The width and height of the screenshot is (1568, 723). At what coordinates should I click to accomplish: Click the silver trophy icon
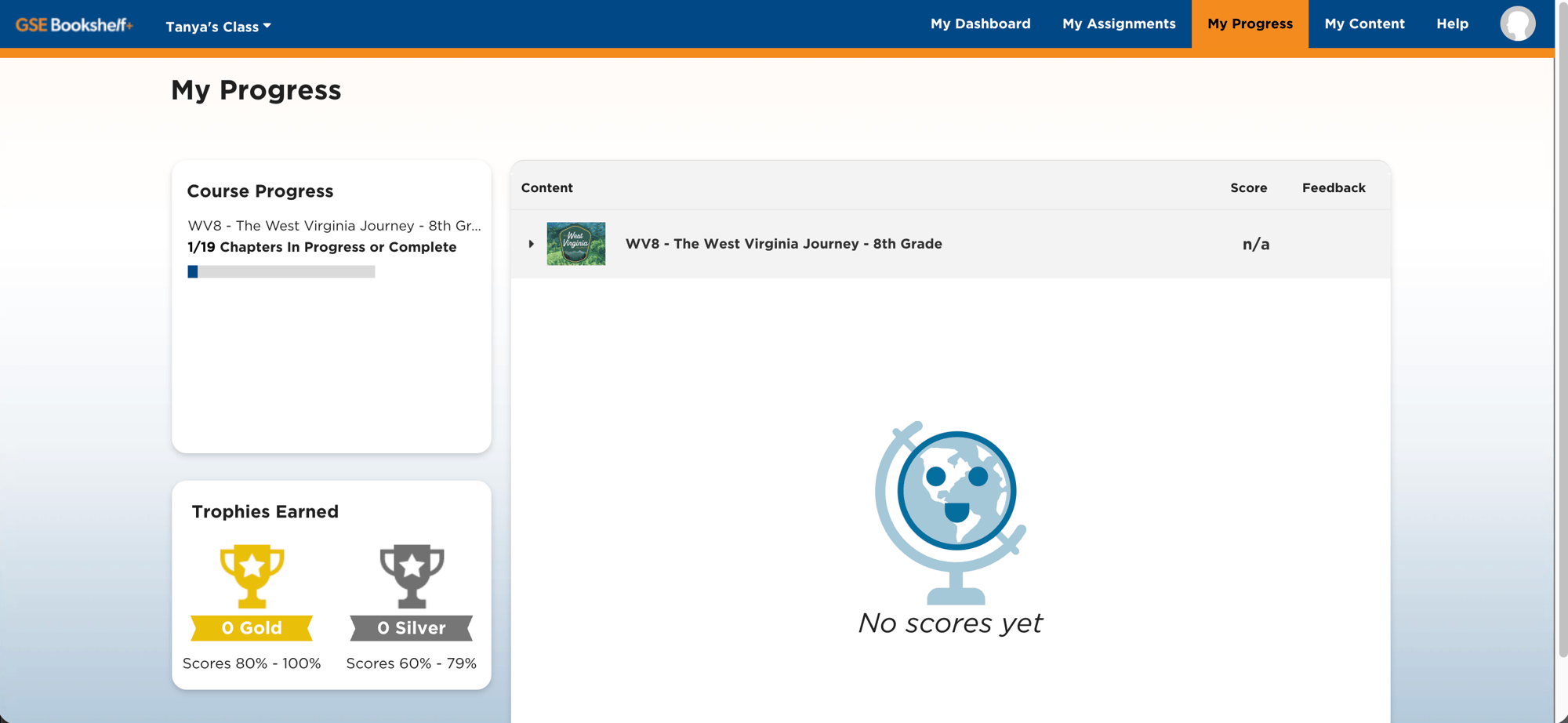[x=412, y=576]
